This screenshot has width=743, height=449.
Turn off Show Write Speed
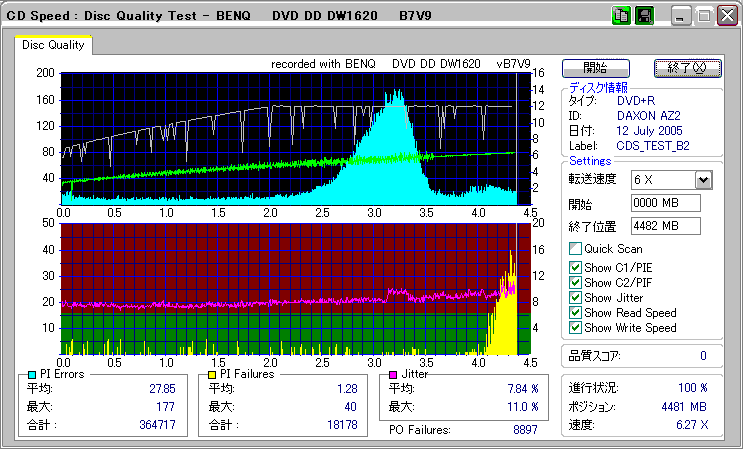pos(575,327)
